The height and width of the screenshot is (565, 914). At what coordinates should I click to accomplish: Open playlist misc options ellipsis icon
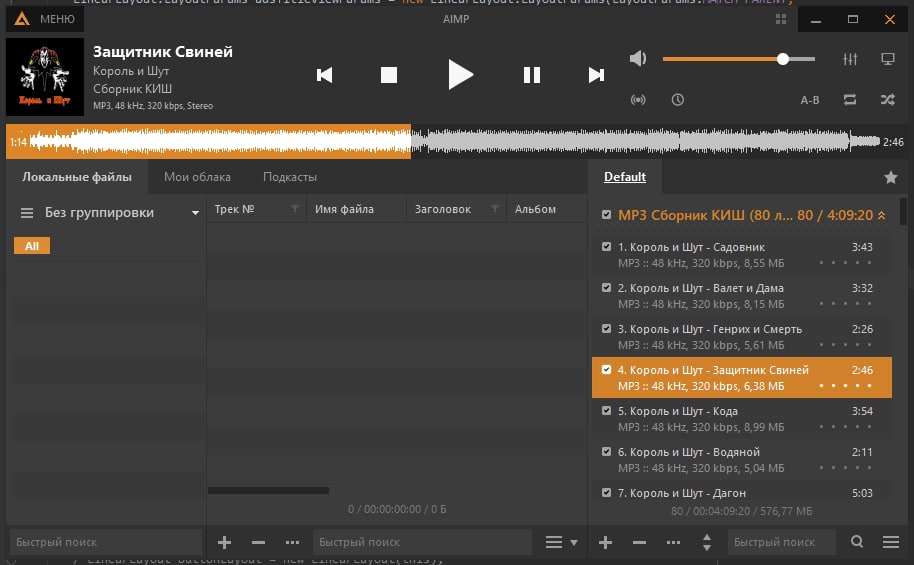point(673,542)
